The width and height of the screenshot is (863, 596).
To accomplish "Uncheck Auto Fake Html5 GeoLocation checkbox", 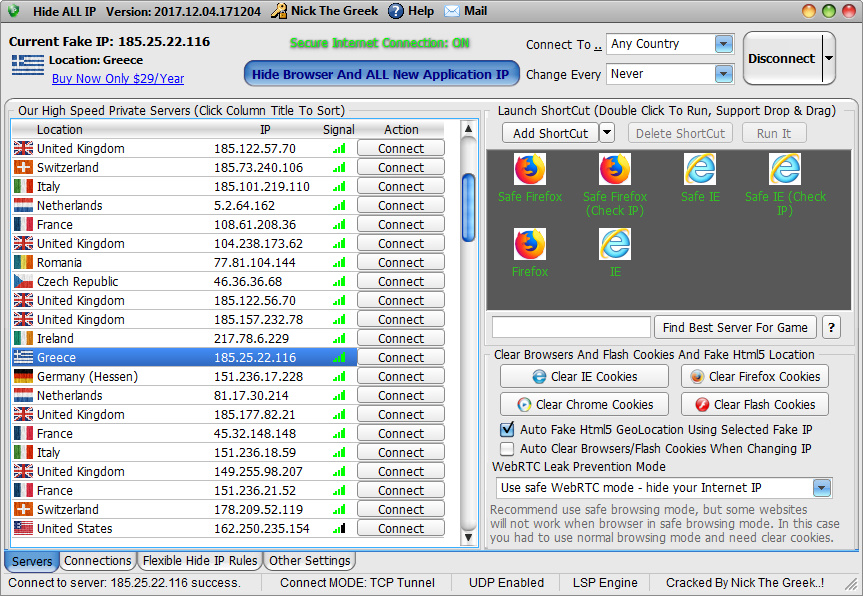I will click(x=507, y=429).
